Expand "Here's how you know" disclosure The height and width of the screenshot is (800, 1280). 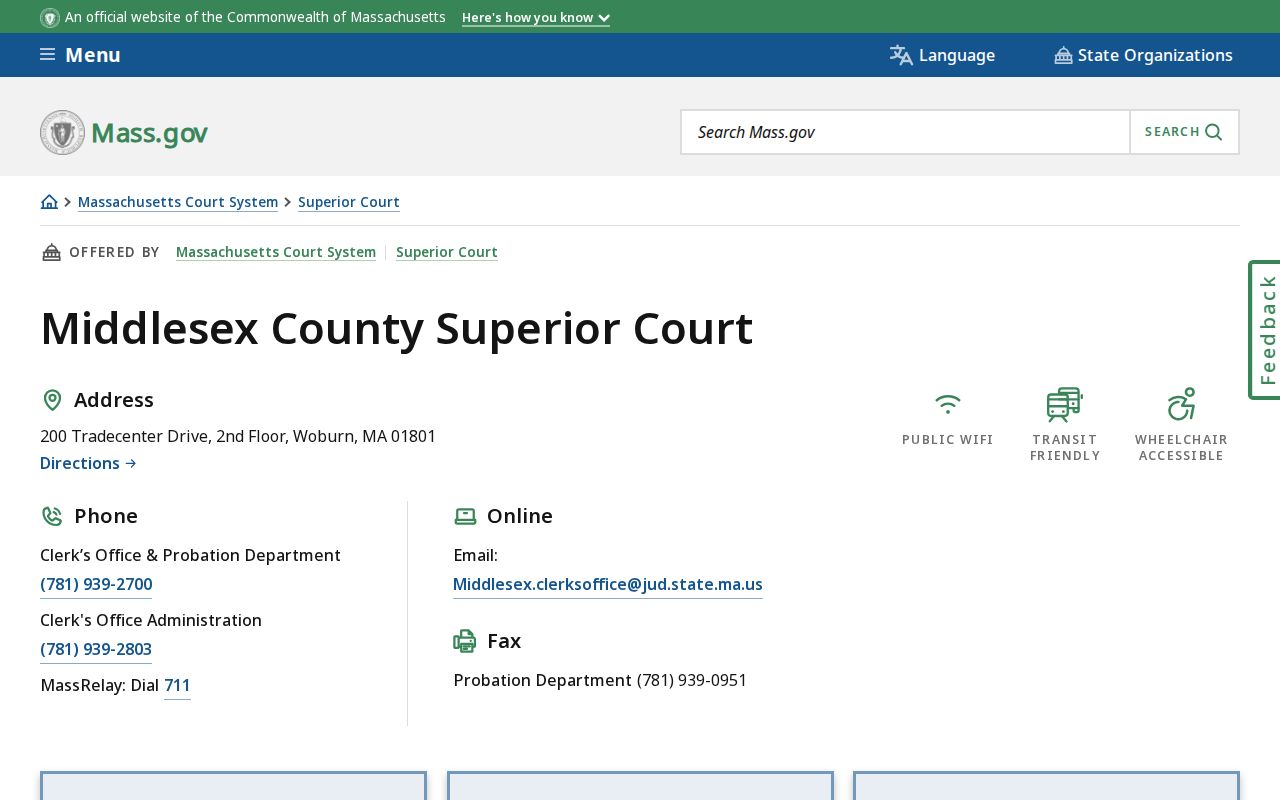(536, 18)
